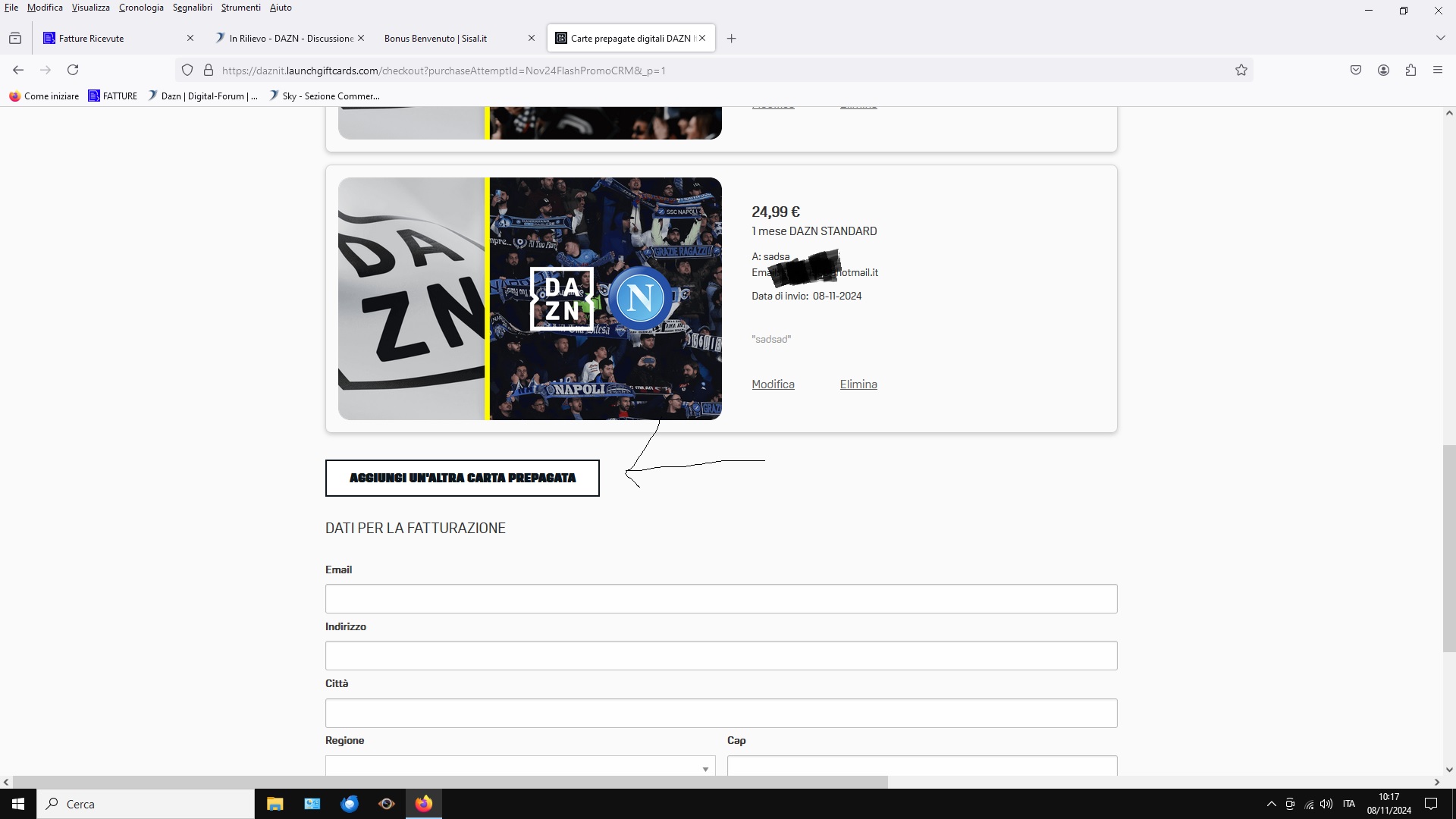Focus the Indirizzo field
This screenshot has width=1456, height=819.
(x=721, y=656)
